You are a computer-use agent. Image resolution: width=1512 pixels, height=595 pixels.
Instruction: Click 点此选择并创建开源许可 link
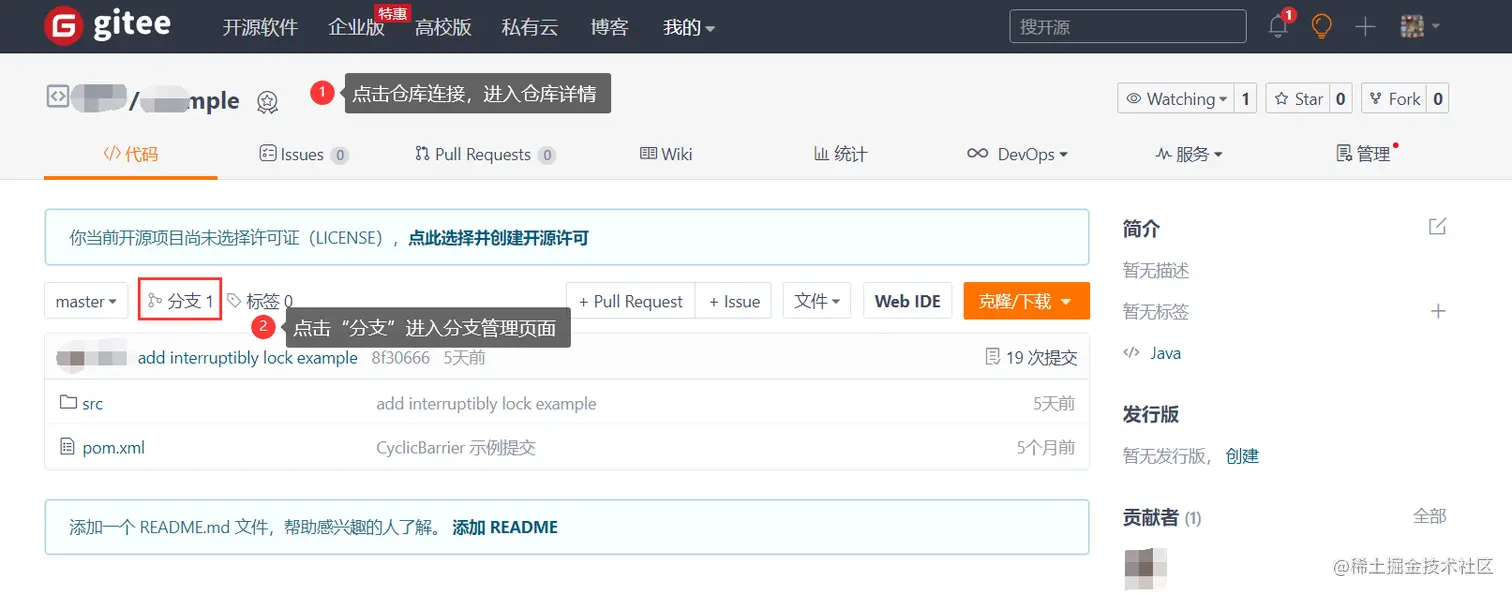[x=498, y=238]
